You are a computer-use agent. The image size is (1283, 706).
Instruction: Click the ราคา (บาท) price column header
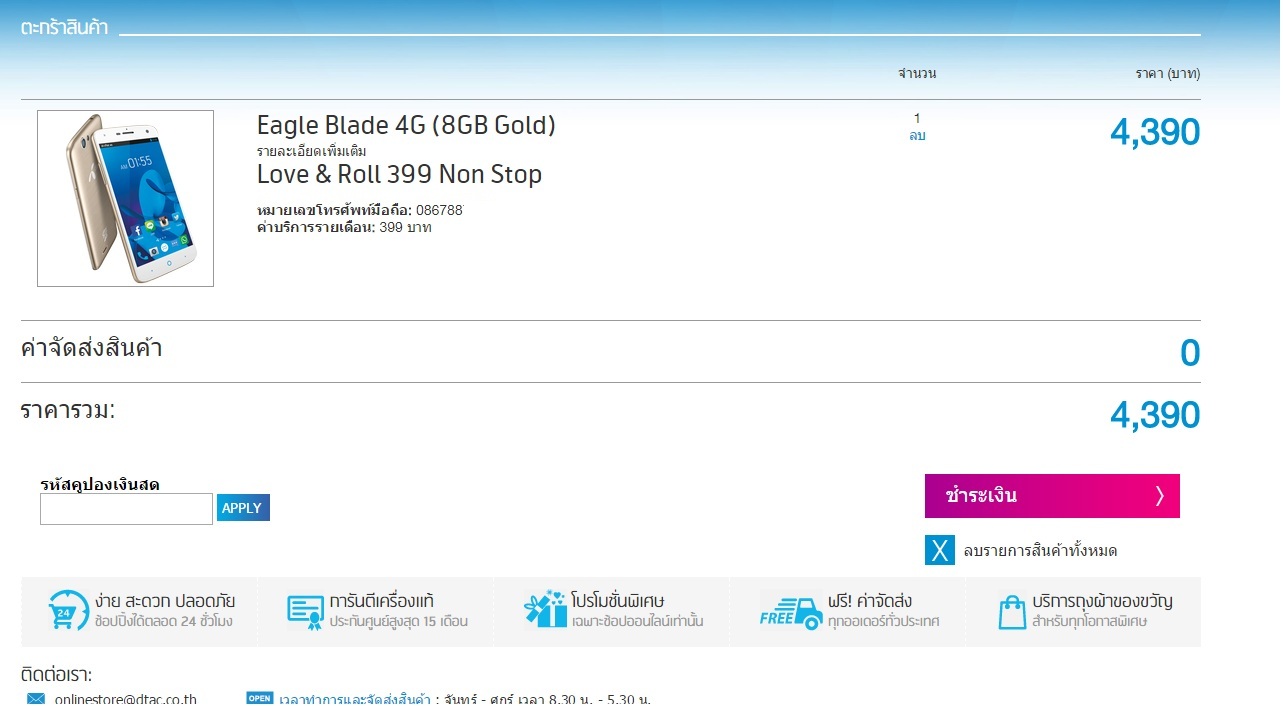pos(1168,74)
